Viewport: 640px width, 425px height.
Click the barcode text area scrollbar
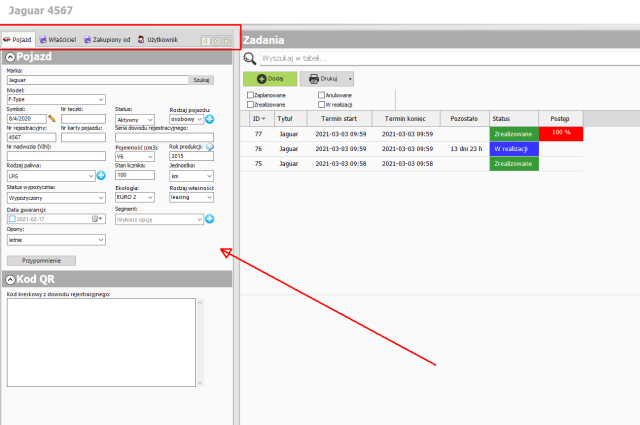coord(200,343)
